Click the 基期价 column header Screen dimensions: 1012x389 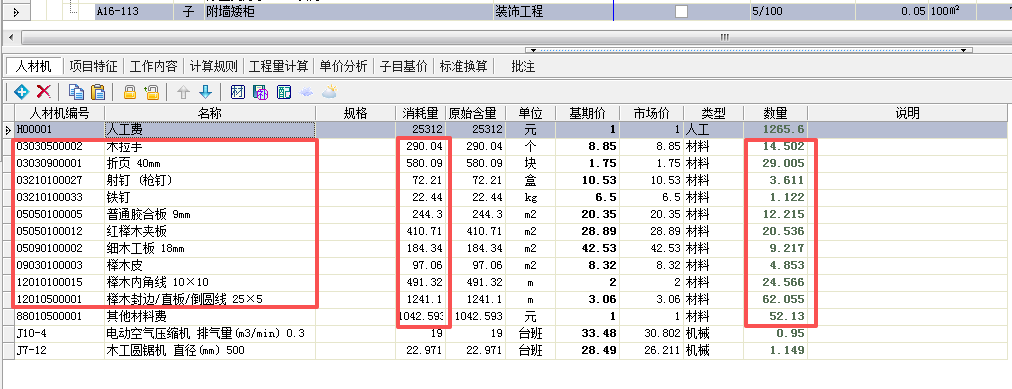[x=587, y=113]
